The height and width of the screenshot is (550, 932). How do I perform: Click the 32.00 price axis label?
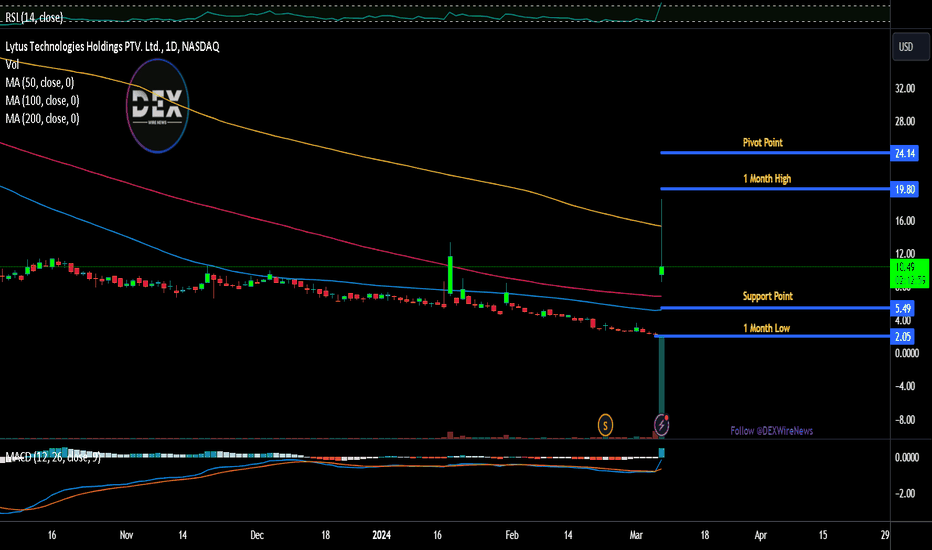905,89
